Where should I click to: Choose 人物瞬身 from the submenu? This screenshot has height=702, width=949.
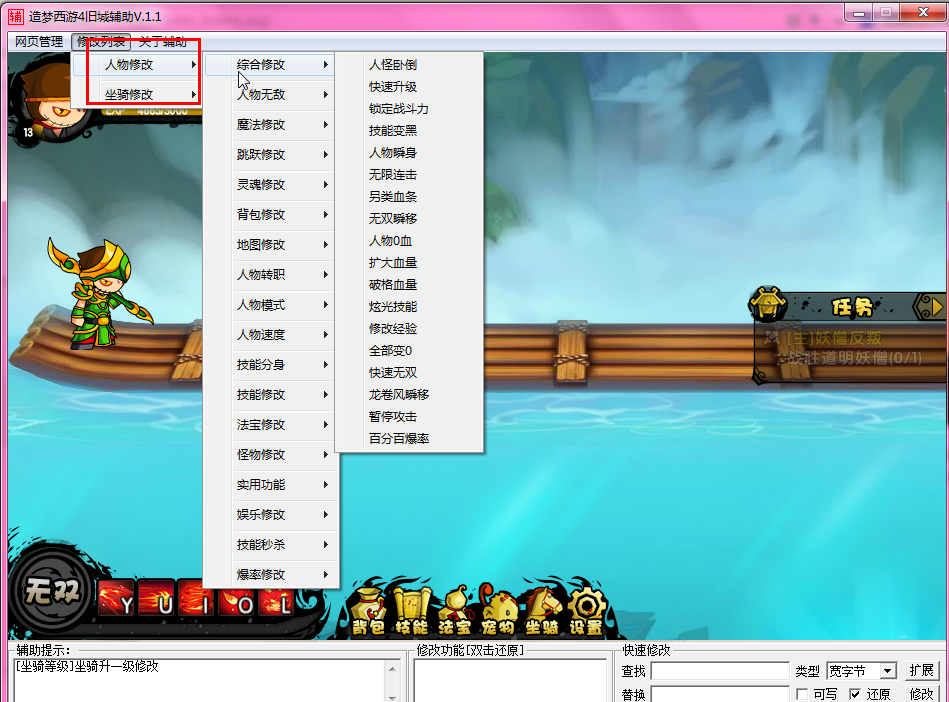410,153
